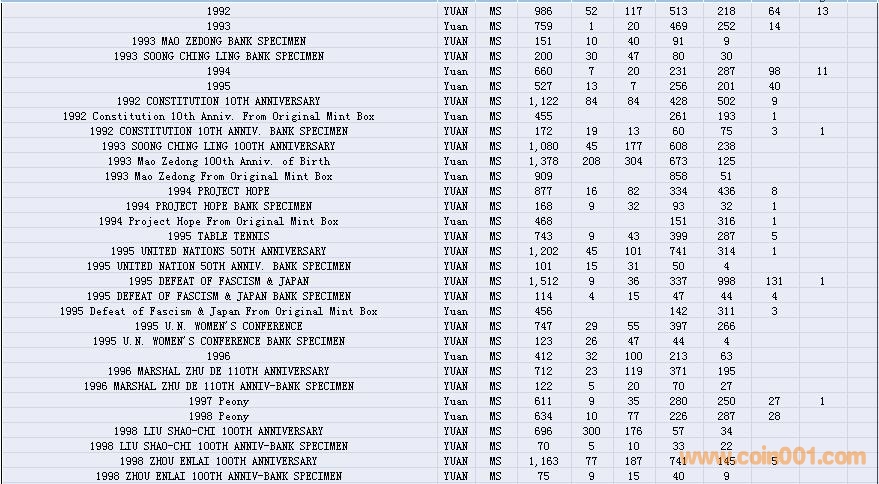Click 1992 Constitution From Original Mint Box row
This screenshot has width=879, height=484.
pyautogui.click(x=218, y=116)
